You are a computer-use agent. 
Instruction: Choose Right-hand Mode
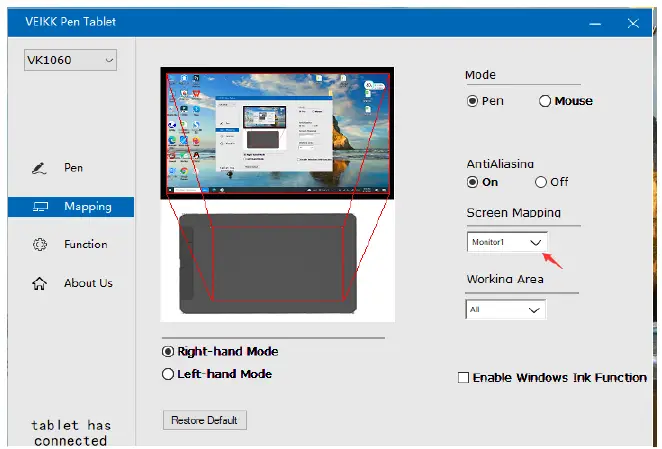(168, 352)
